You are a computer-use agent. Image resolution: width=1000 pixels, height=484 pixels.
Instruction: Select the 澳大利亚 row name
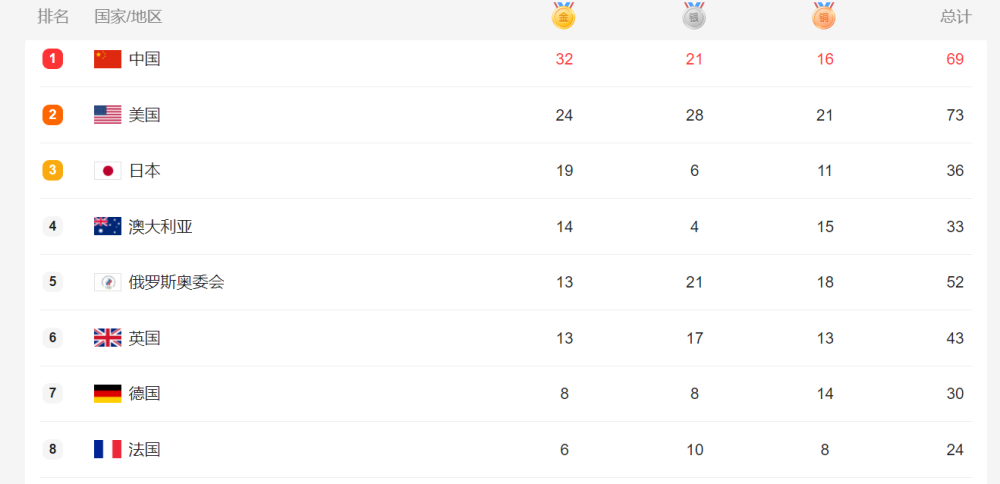pos(160,226)
